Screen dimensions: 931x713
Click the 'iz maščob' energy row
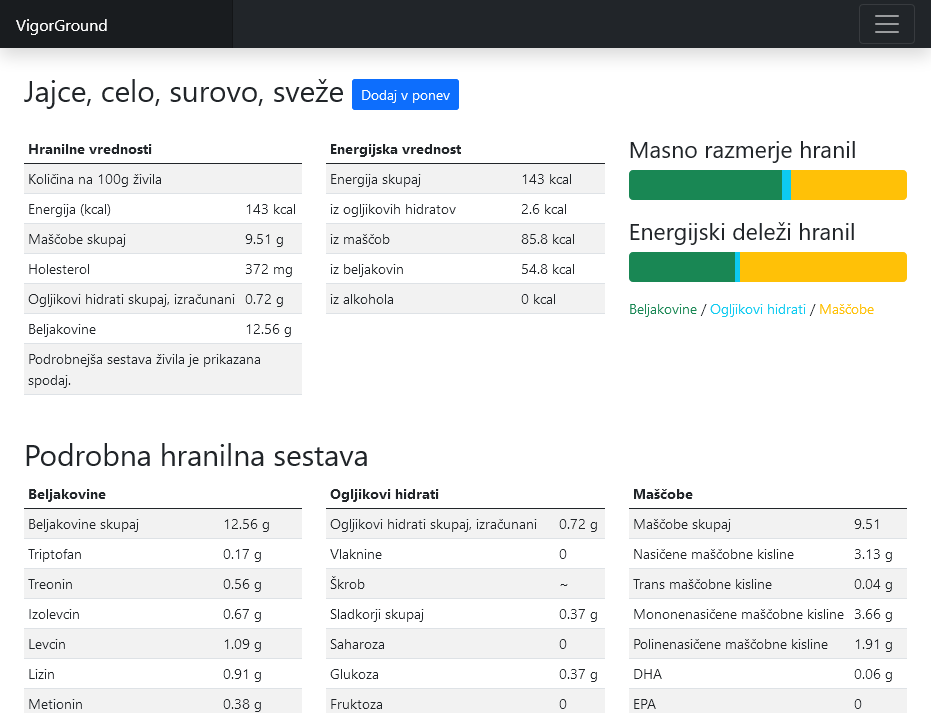click(465, 239)
